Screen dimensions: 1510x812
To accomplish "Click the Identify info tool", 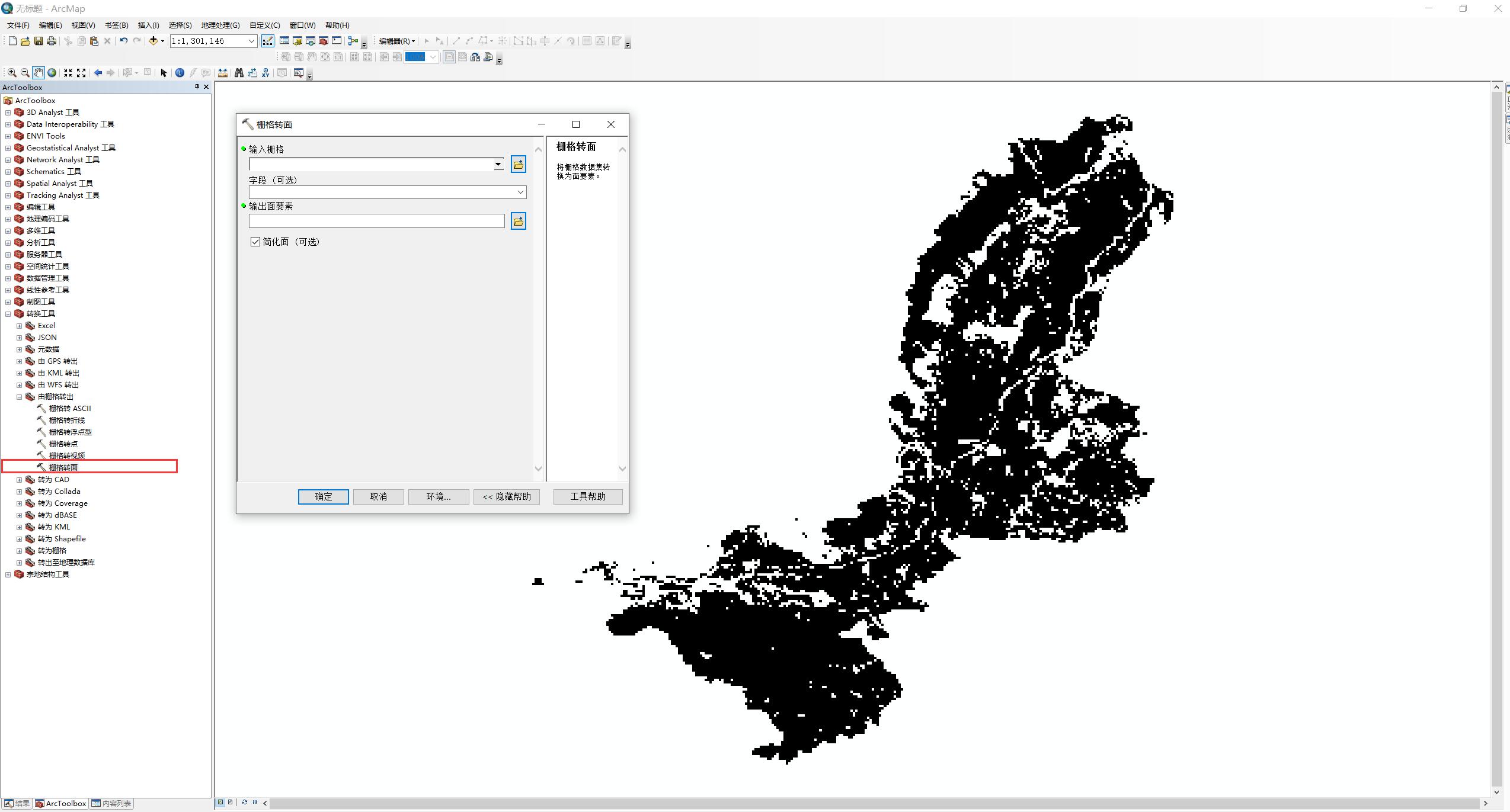I will [180, 72].
